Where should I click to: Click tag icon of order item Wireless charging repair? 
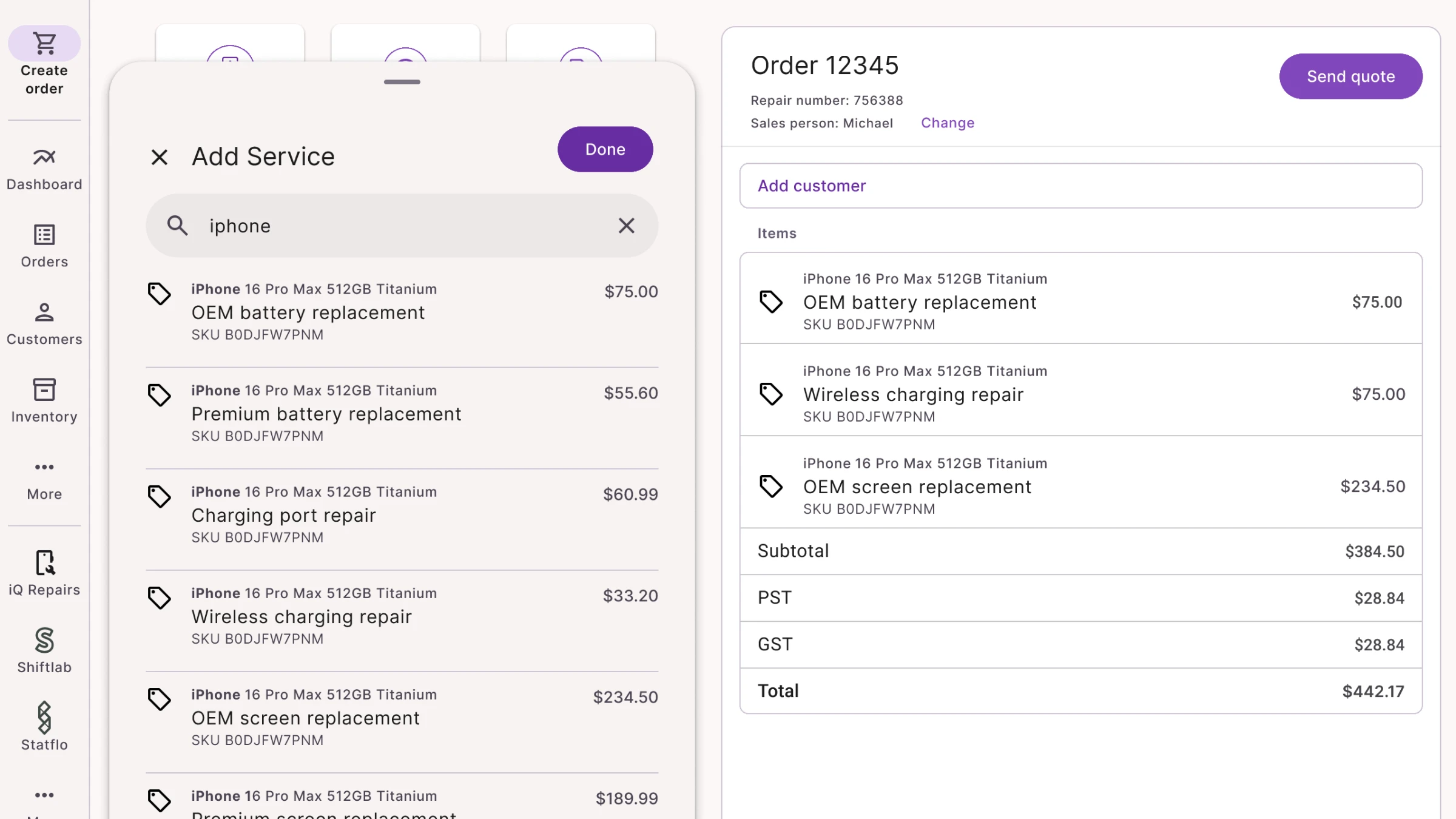click(770, 394)
